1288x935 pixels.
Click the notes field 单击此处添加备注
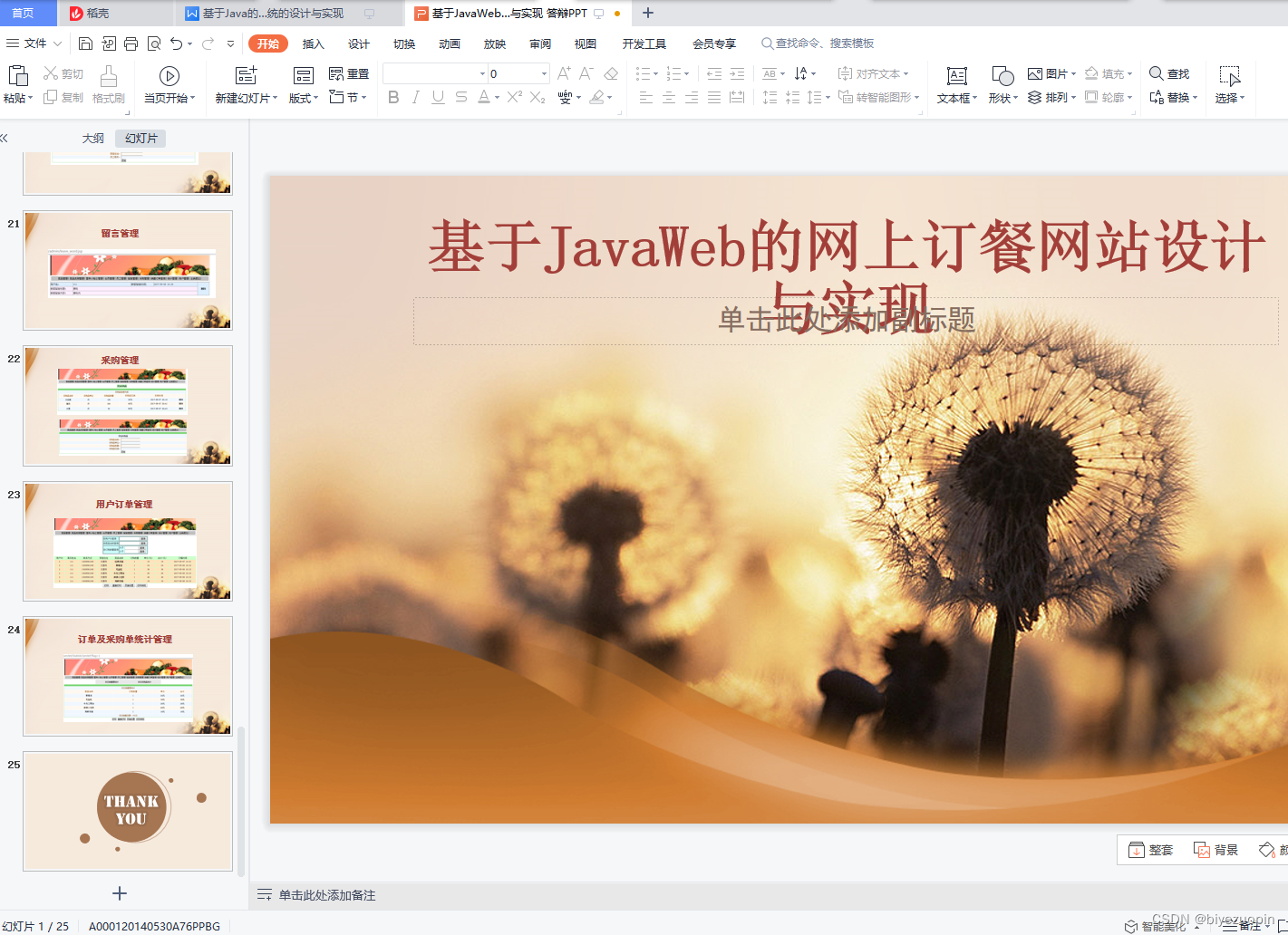tap(327, 895)
